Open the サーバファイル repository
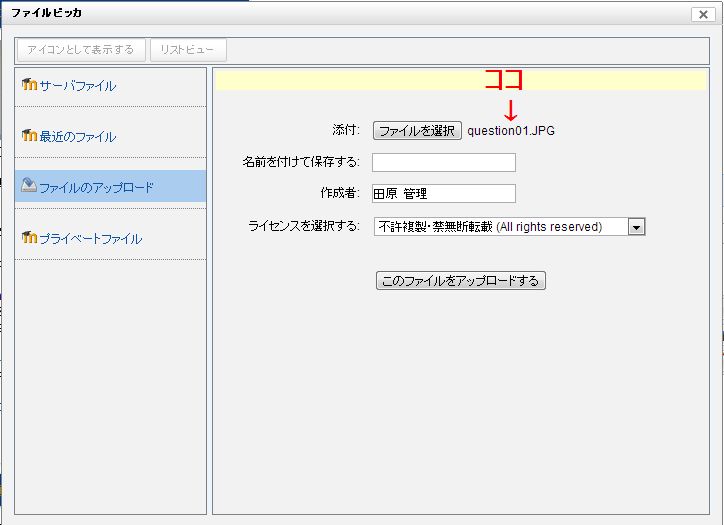This screenshot has height=525, width=724. pyautogui.click(x=77, y=86)
